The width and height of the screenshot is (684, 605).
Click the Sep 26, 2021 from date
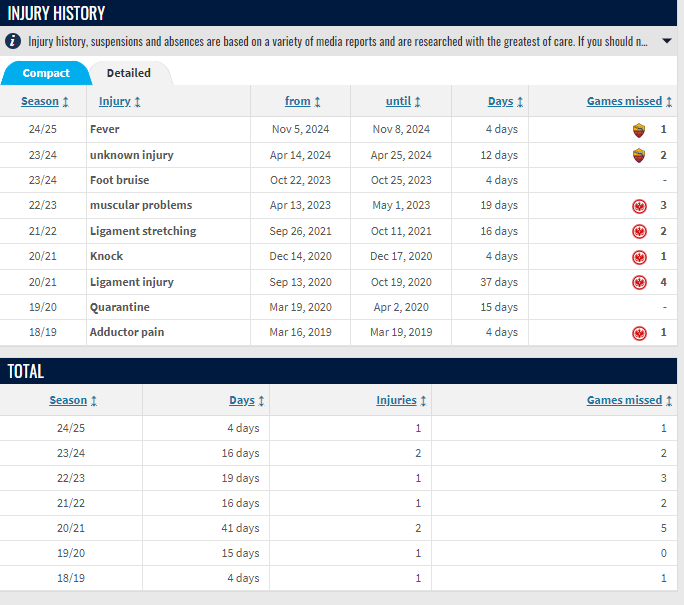(x=300, y=231)
